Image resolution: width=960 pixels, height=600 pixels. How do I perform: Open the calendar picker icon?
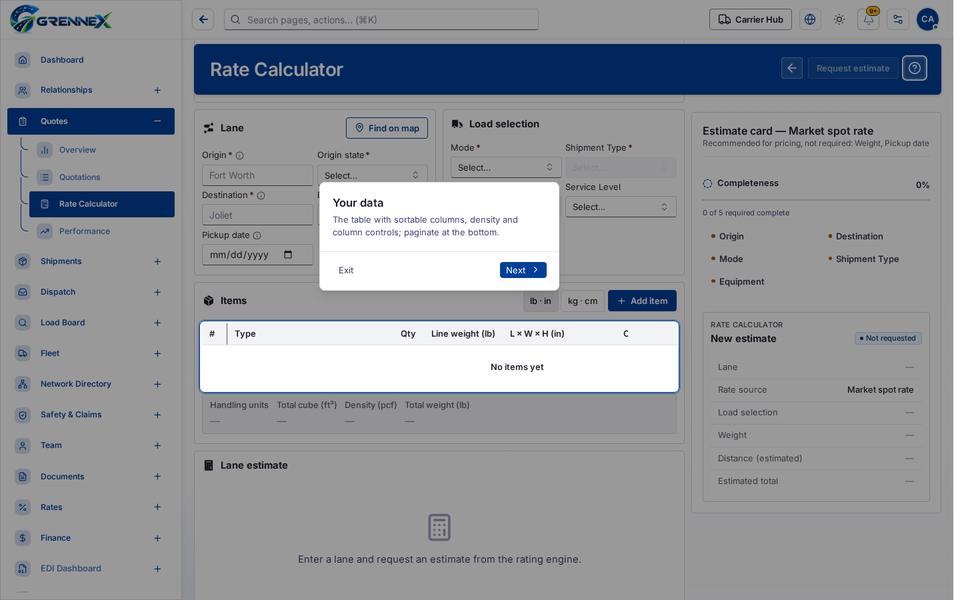coord(288,255)
